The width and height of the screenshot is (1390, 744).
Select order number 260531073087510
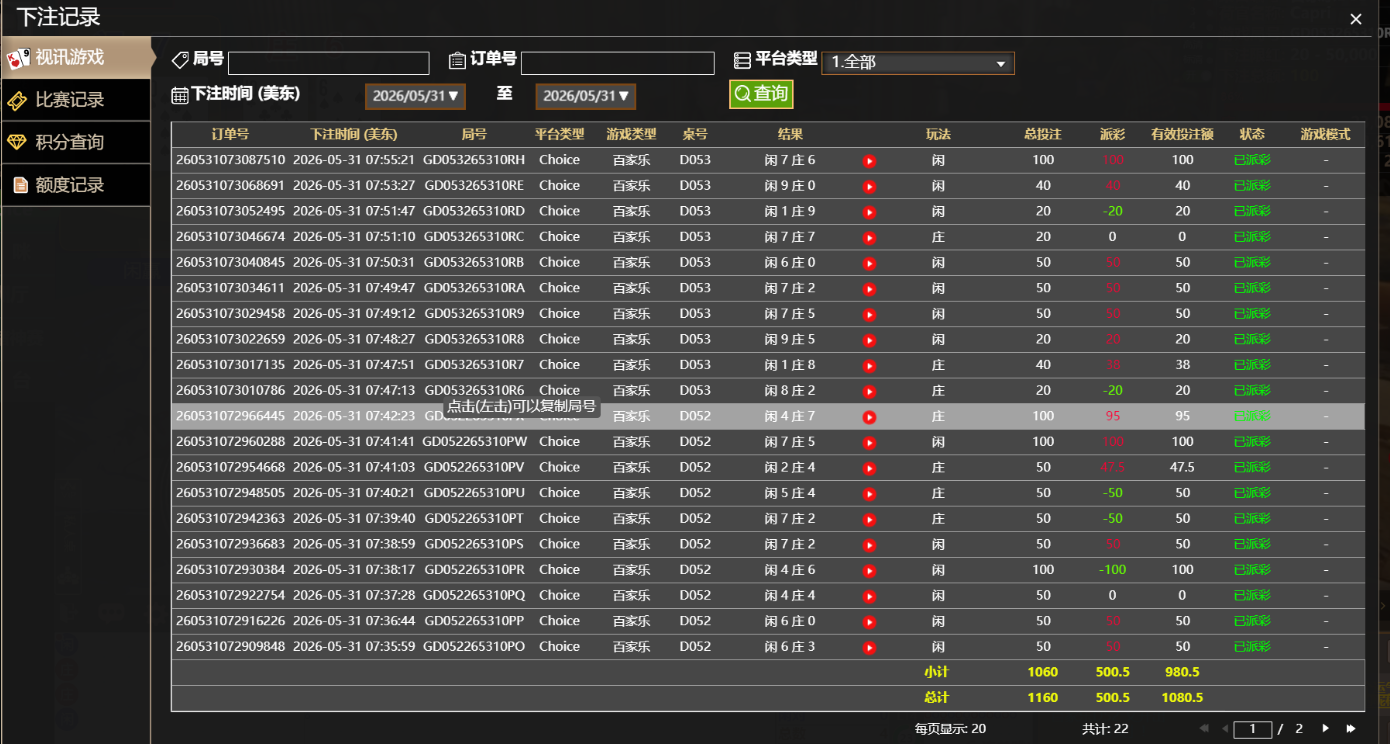[231, 160]
